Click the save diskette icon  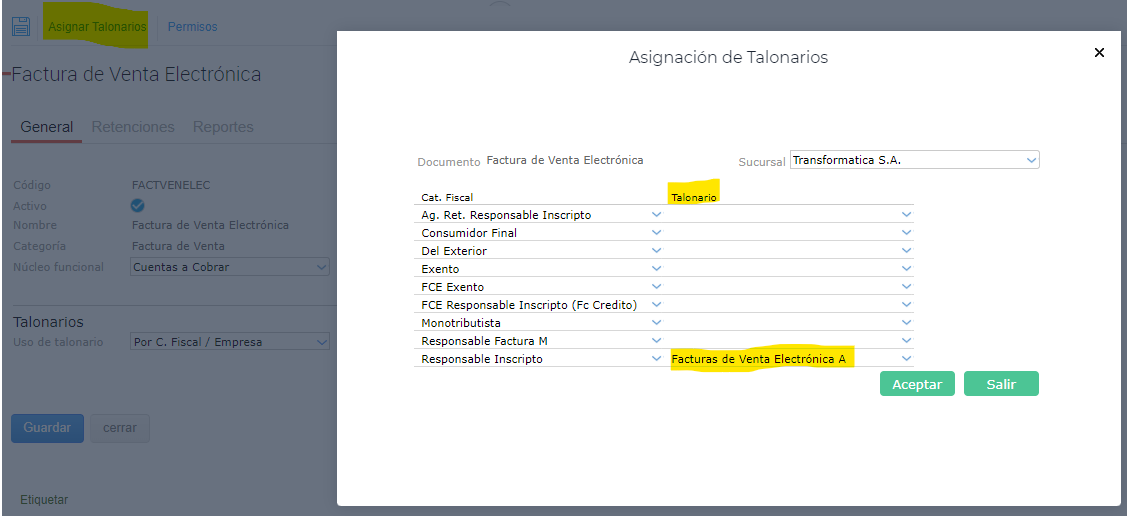(x=21, y=27)
